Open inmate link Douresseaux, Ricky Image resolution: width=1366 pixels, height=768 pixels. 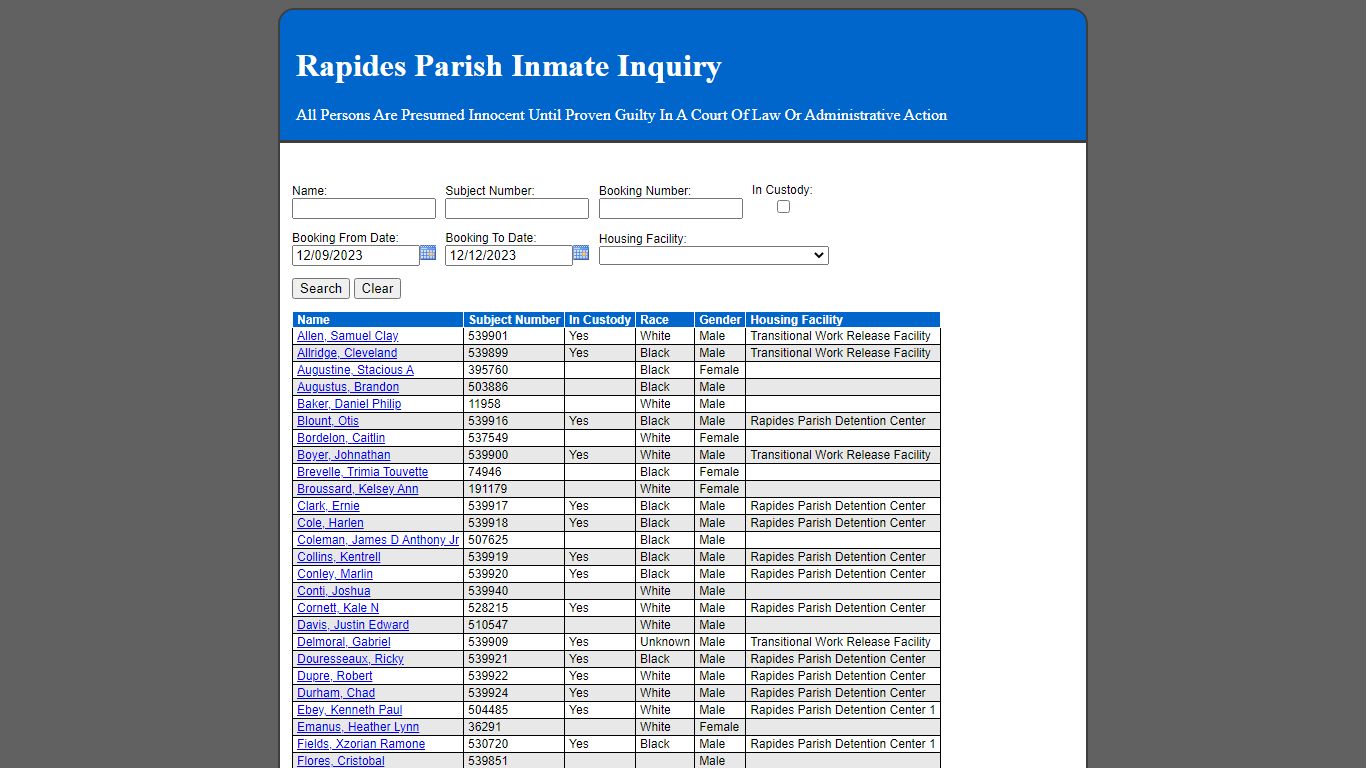coord(350,659)
